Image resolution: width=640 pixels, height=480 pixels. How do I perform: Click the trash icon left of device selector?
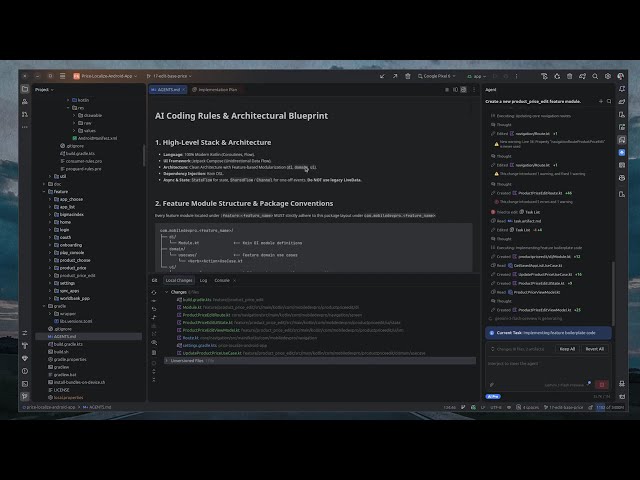point(407,76)
